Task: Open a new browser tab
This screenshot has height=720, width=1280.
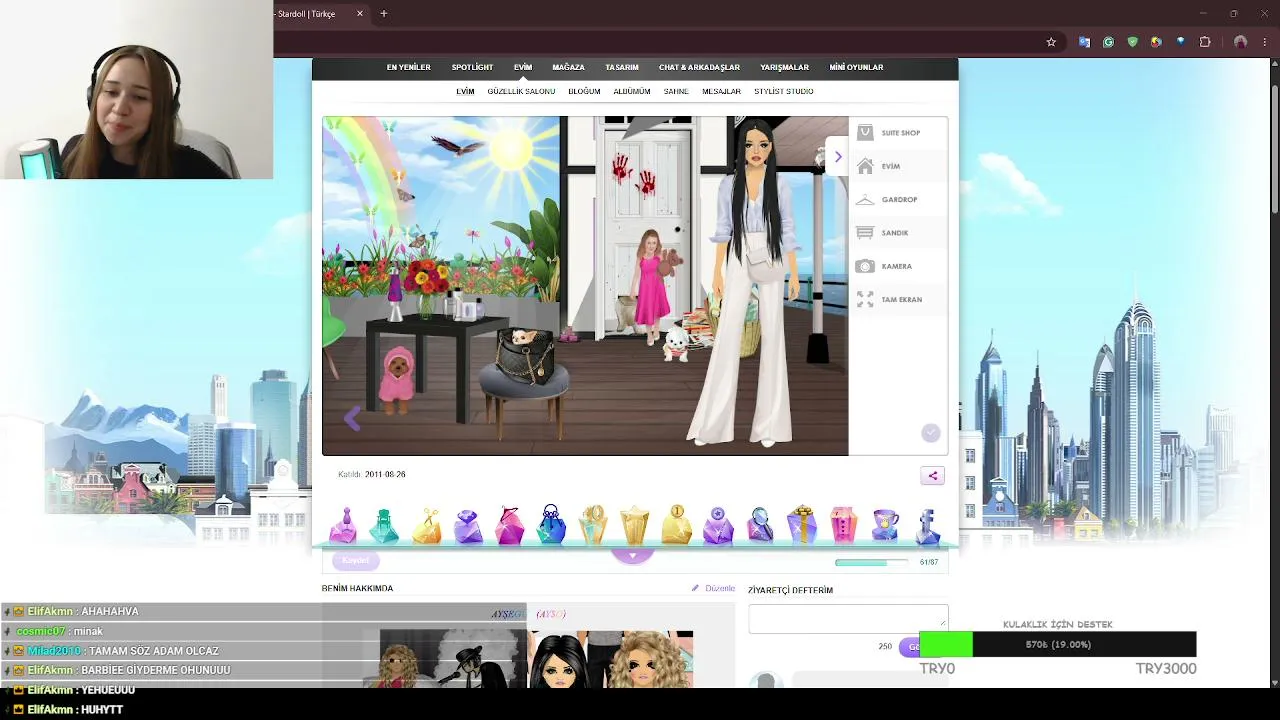Action: point(383,14)
